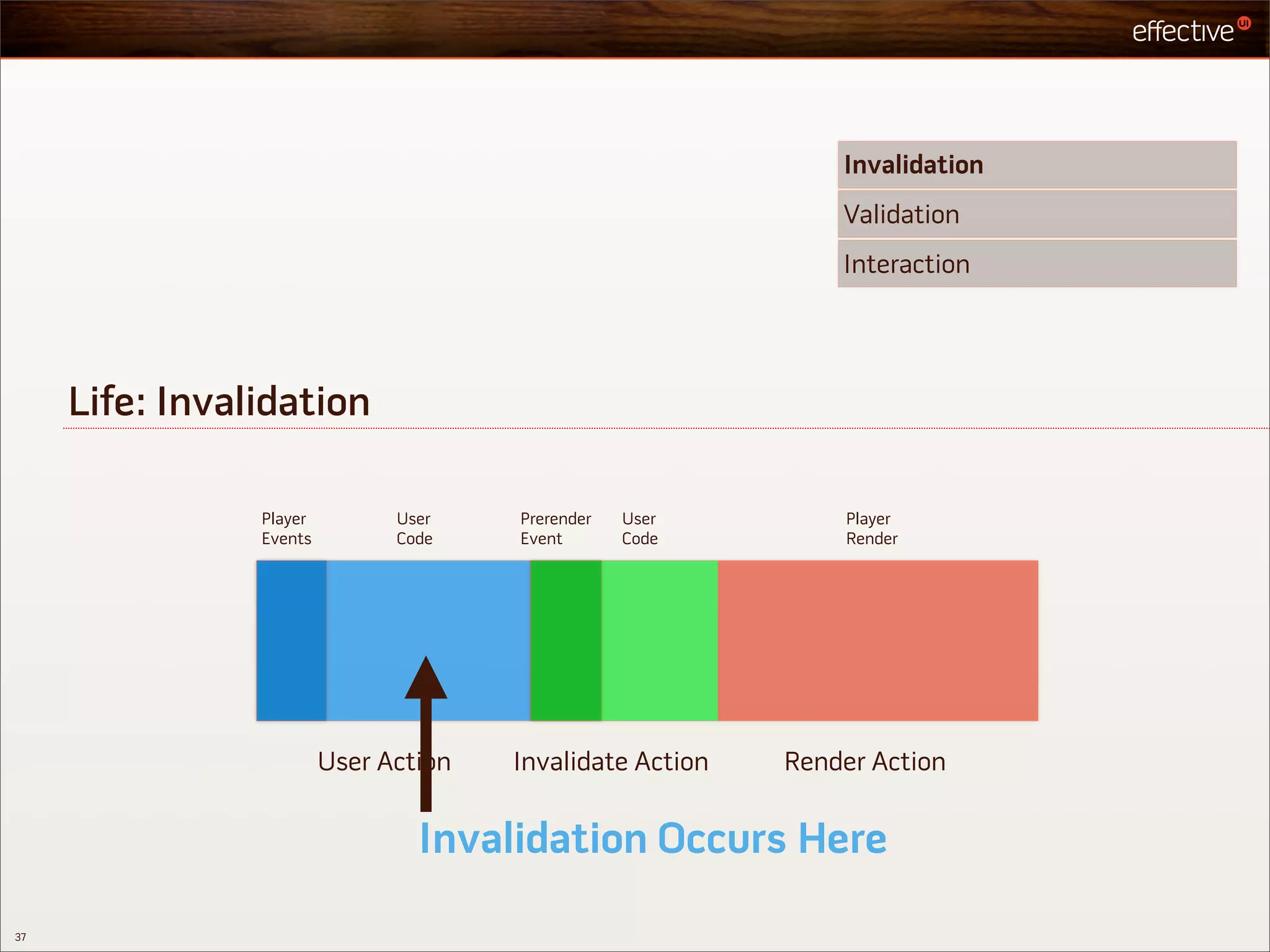Click the light green User Code block
This screenshot has height=952, width=1270.
[x=659, y=640]
